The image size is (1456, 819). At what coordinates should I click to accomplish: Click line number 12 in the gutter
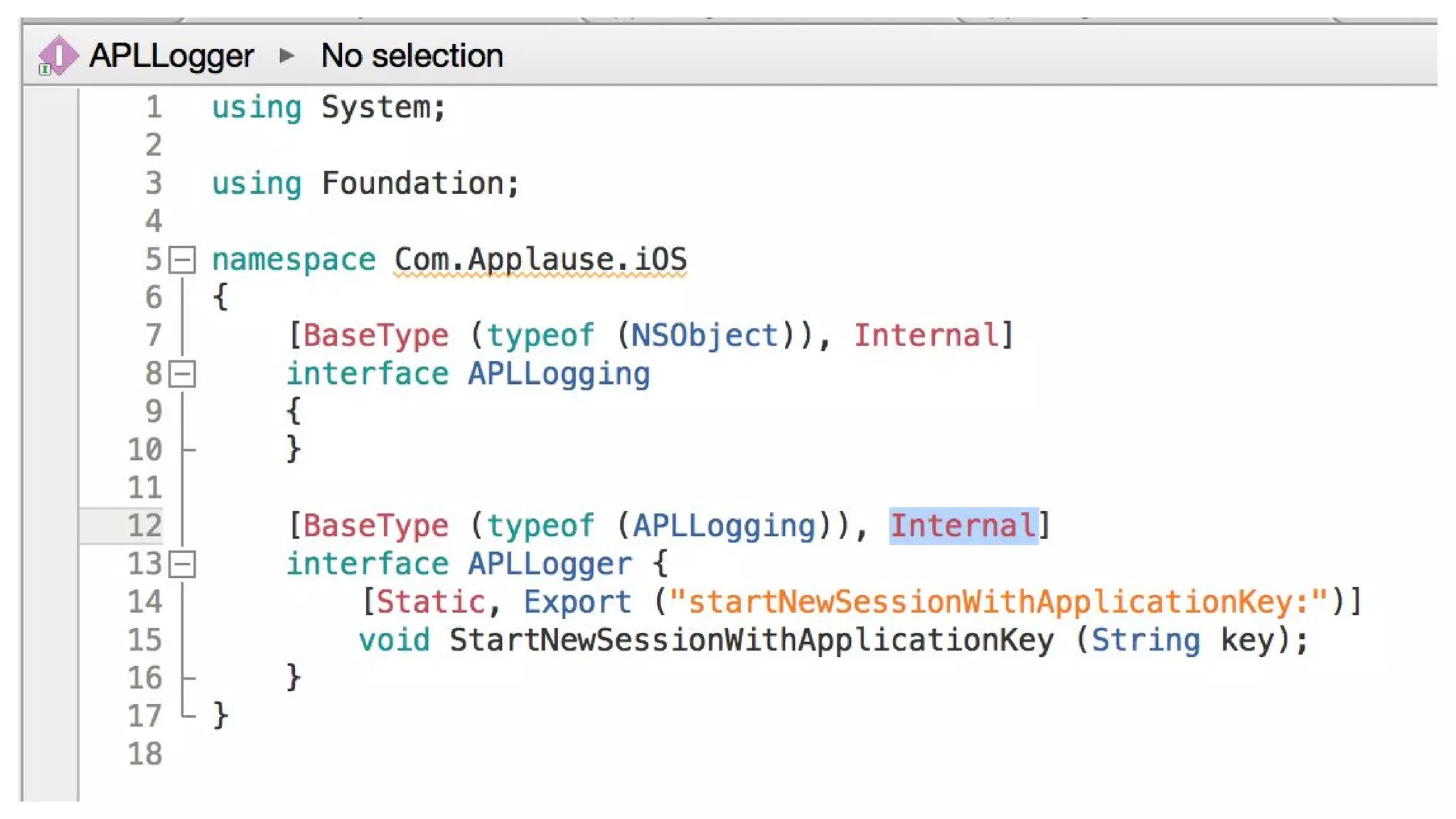[x=144, y=525]
